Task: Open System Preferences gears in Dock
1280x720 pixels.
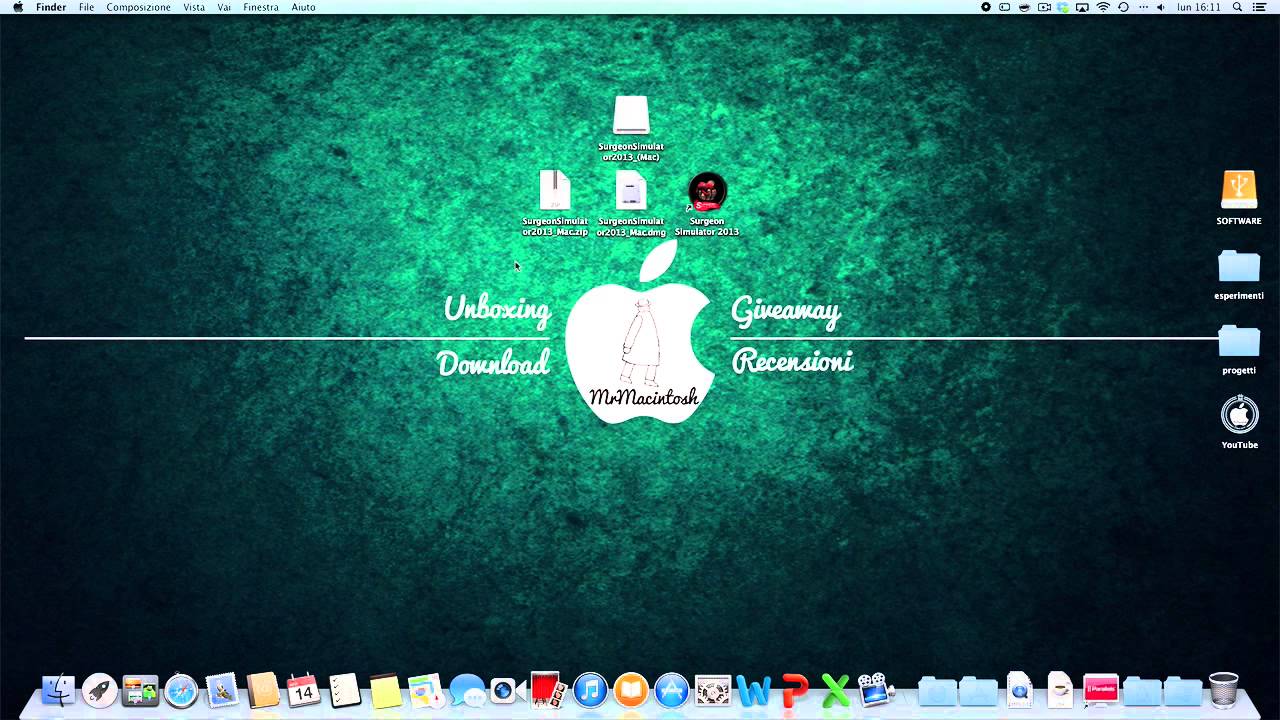Action: 713,690
